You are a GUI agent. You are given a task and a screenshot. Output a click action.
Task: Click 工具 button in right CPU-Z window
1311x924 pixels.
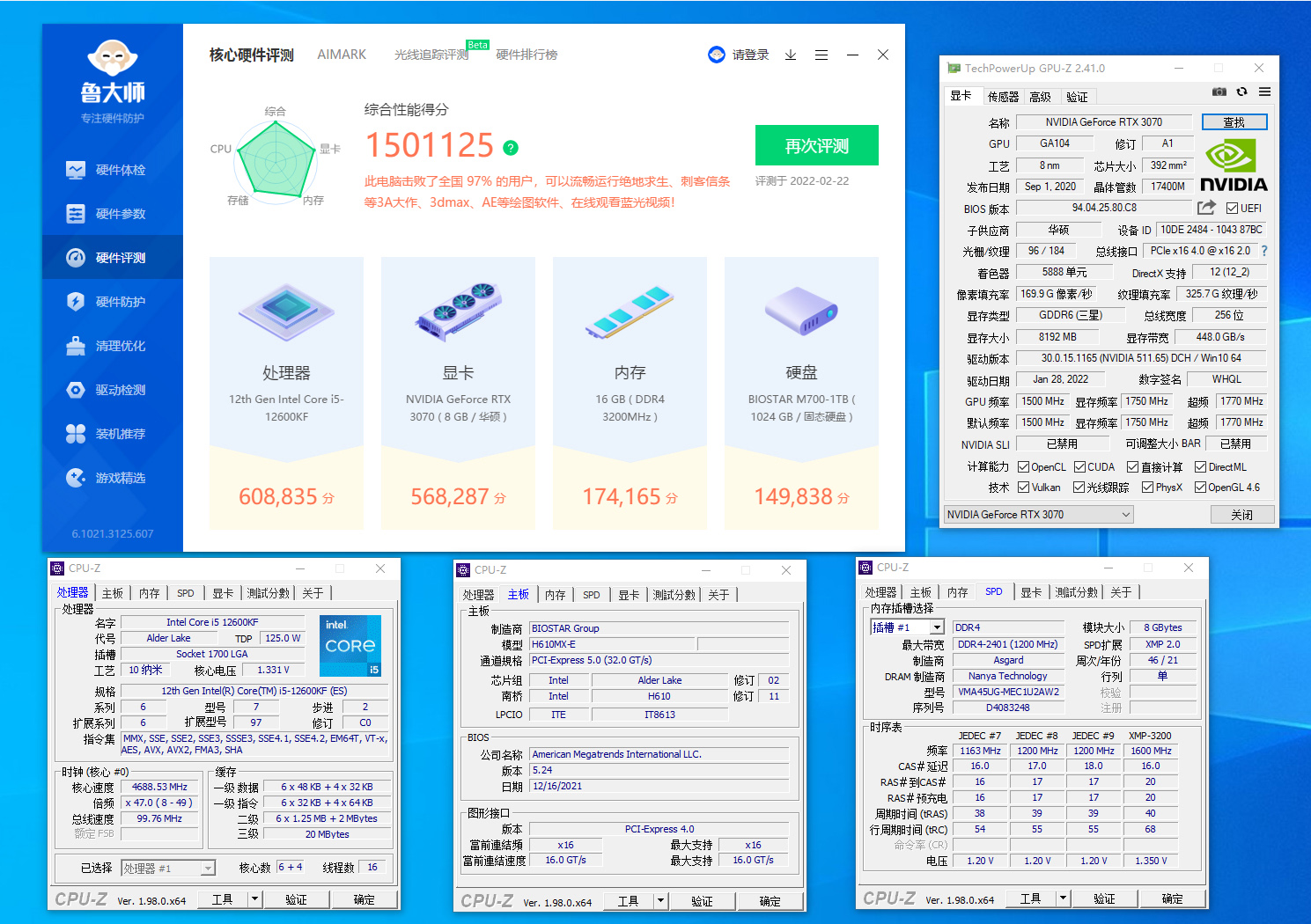[1030, 898]
